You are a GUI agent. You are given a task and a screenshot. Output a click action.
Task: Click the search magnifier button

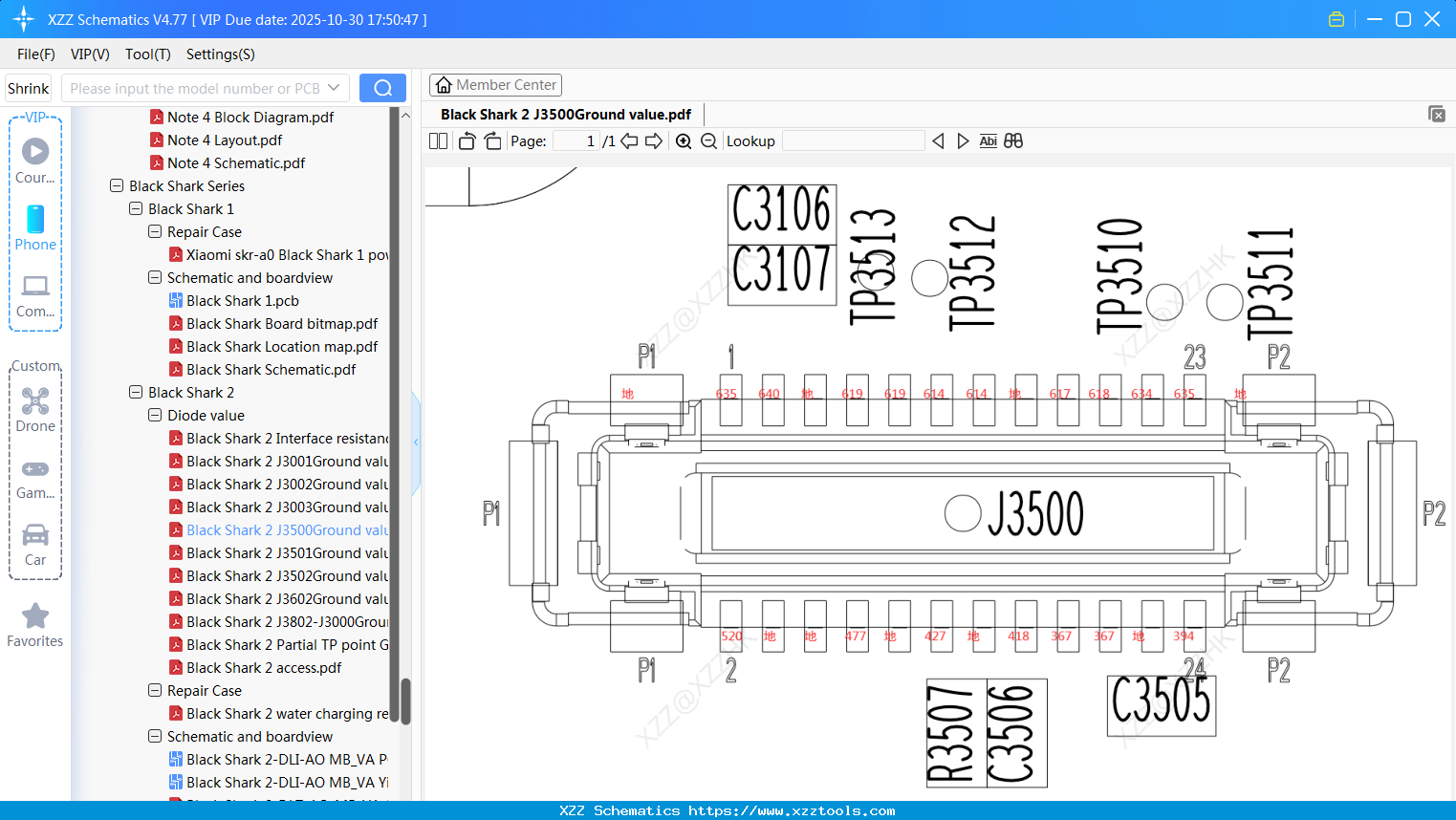pyautogui.click(x=382, y=88)
